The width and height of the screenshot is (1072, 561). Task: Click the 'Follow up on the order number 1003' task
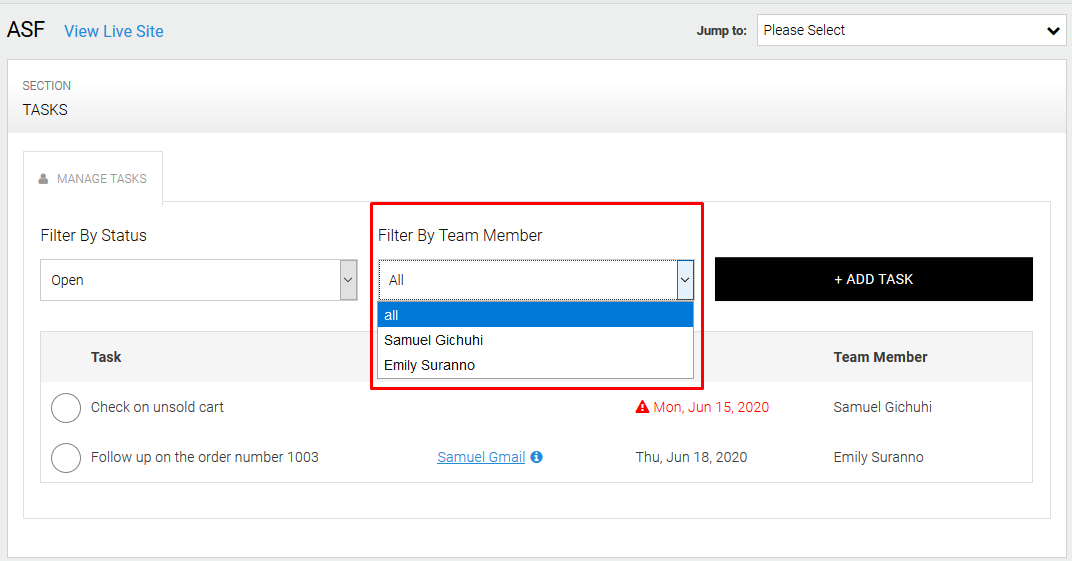click(x=204, y=457)
